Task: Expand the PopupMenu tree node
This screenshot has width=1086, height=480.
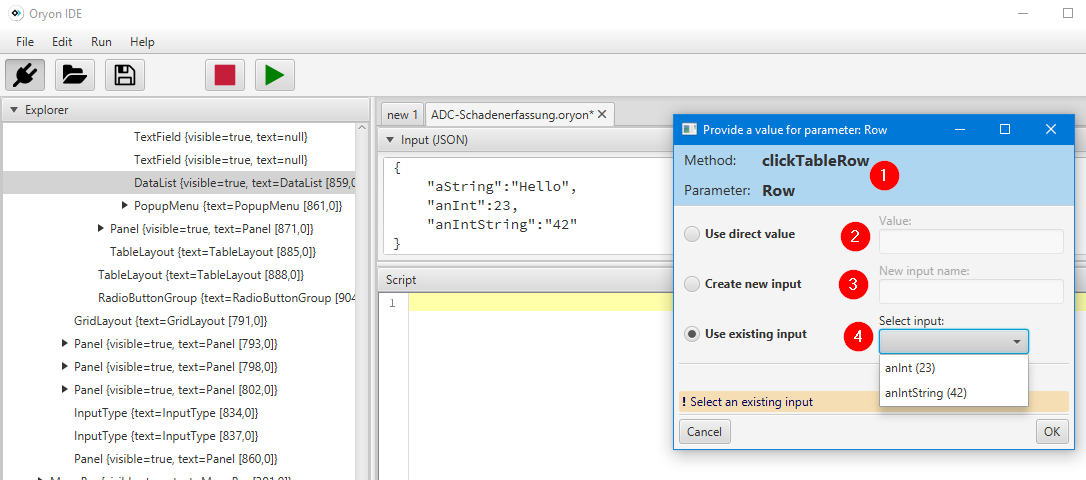Action: coord(124,206)
